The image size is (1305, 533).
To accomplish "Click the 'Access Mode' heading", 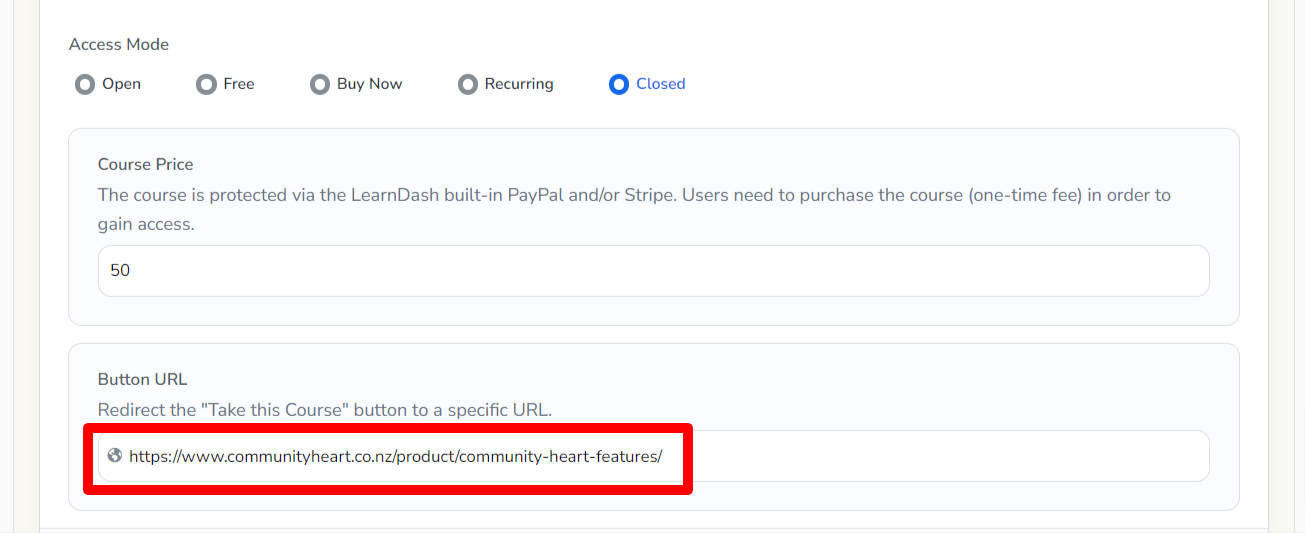I will 119,44.
